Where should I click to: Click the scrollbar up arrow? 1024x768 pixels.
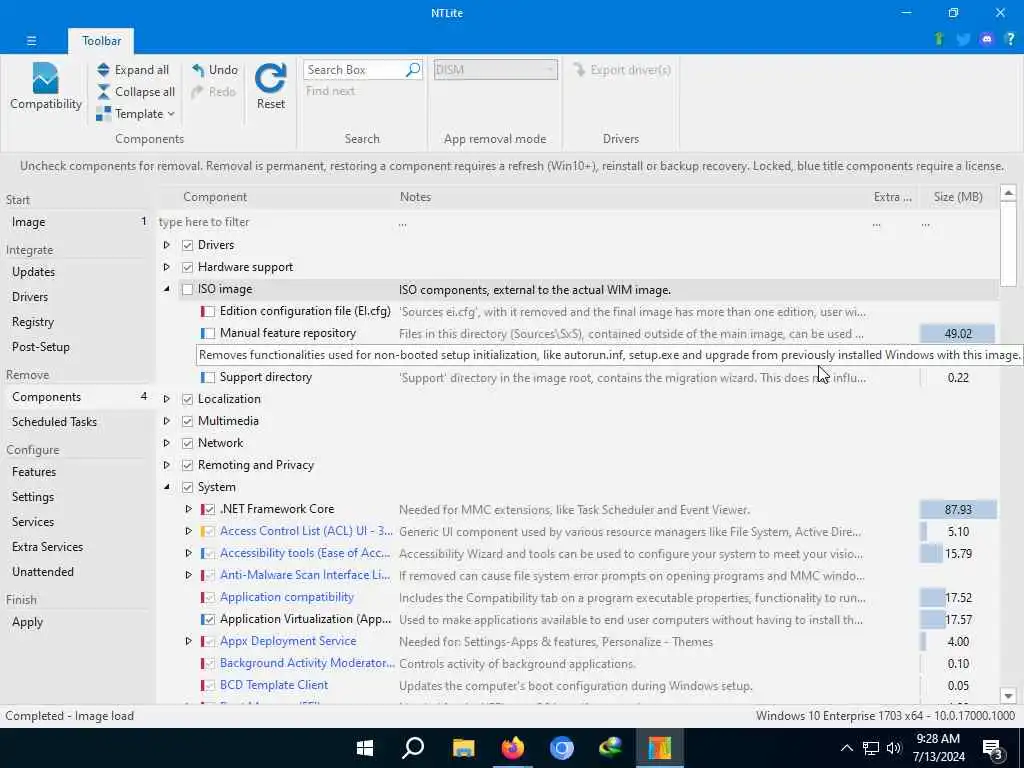[x=1008, y=193]
